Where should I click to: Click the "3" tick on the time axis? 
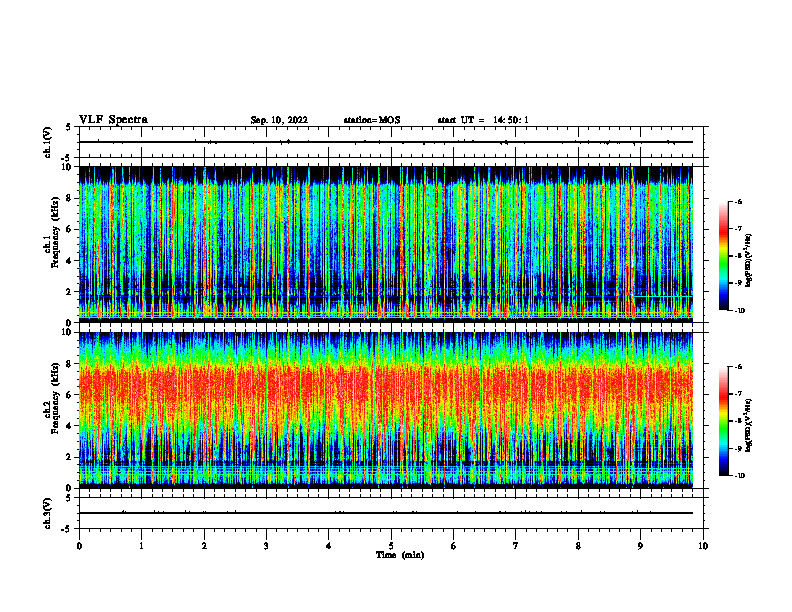pyautogui.click(x=266, y=546)
